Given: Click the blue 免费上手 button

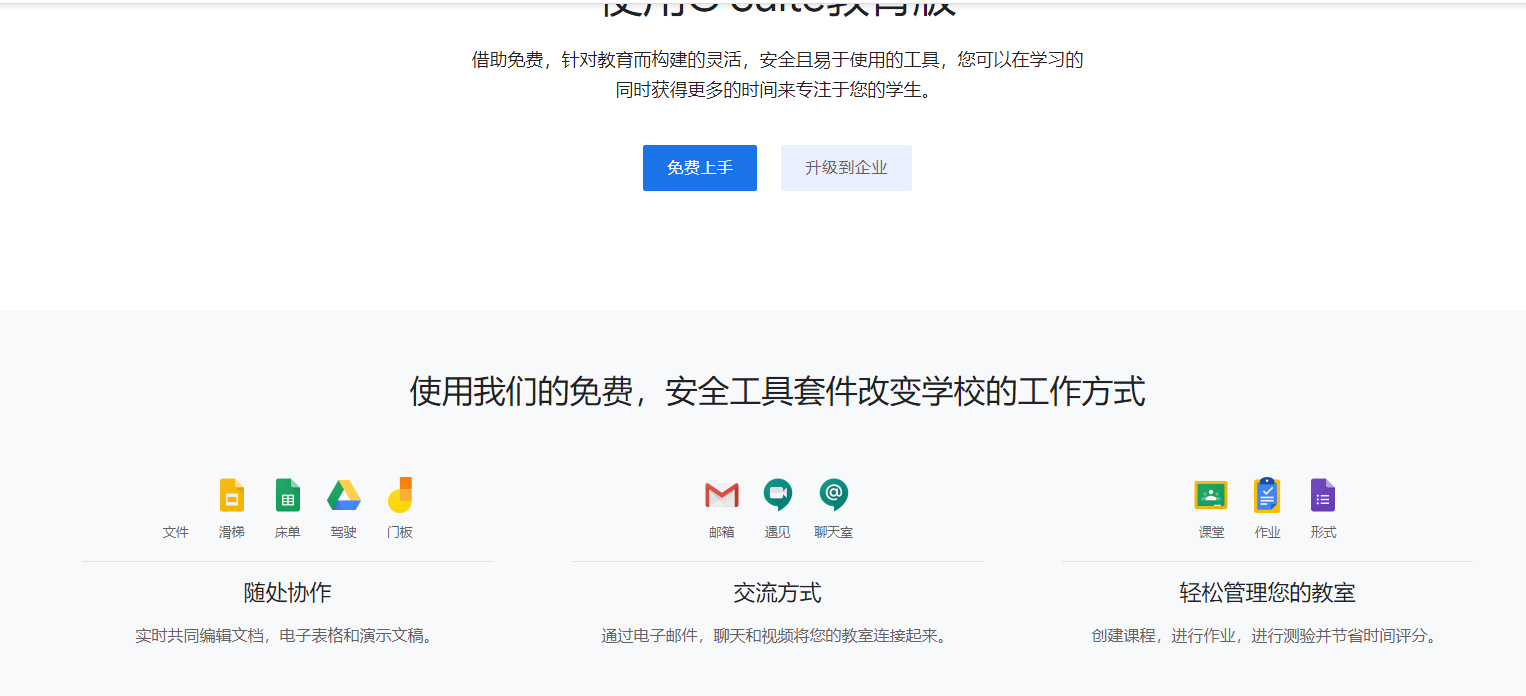Looking at the screenshot, I should coord(700,168).
